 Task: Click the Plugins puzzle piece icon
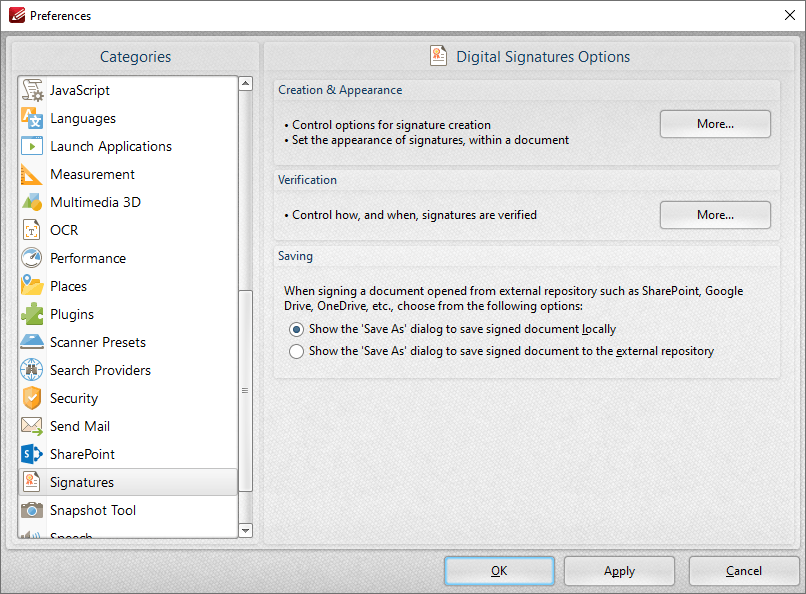point(32,314)
